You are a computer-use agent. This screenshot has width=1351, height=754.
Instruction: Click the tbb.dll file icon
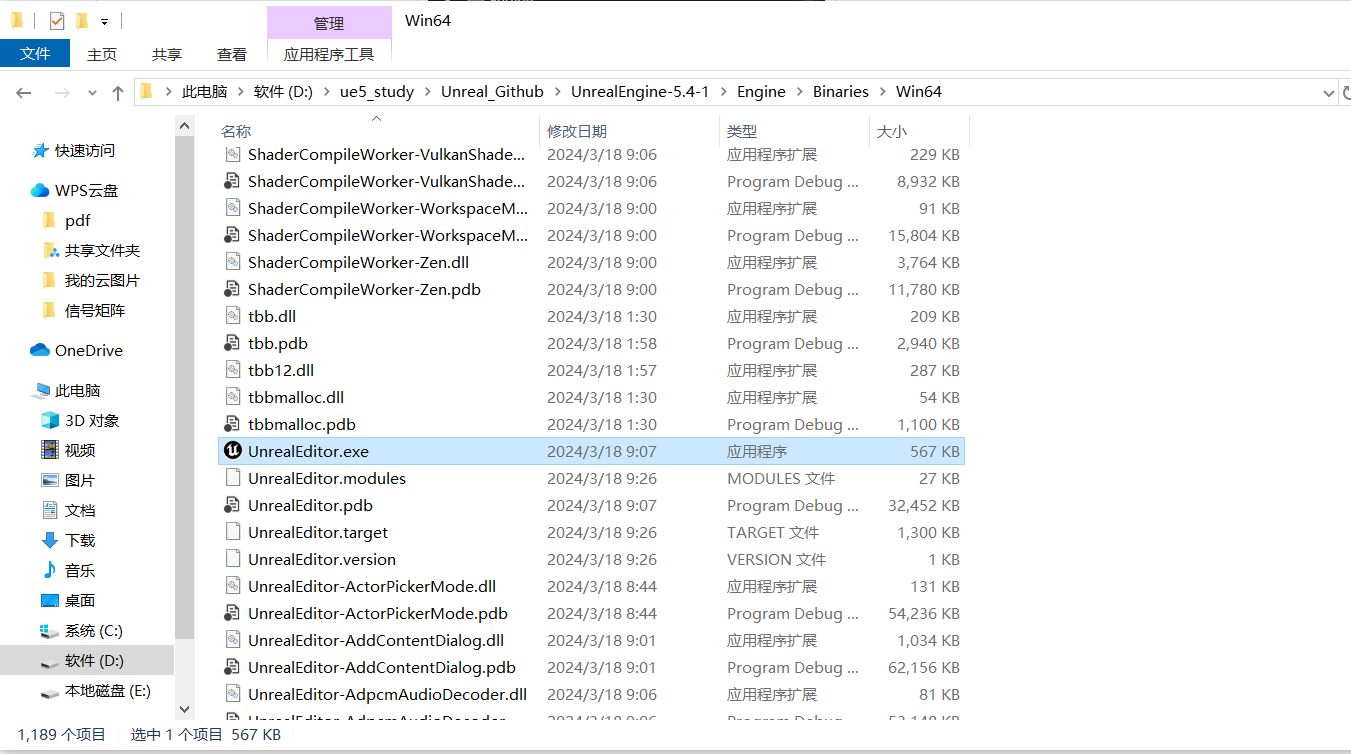pyautogui.click(x=232, y=316)
